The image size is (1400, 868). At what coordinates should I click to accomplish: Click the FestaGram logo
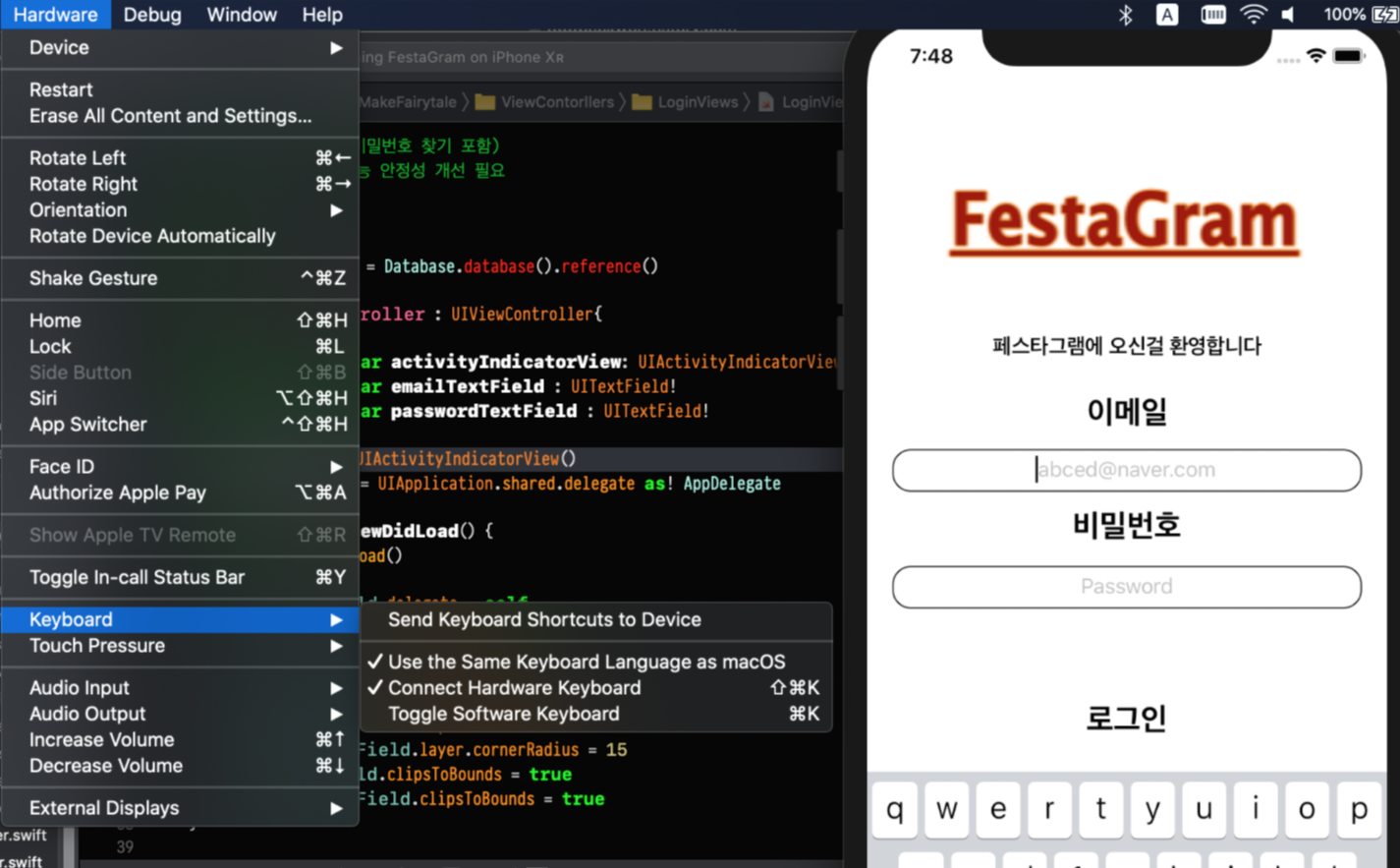(1124, 222)
